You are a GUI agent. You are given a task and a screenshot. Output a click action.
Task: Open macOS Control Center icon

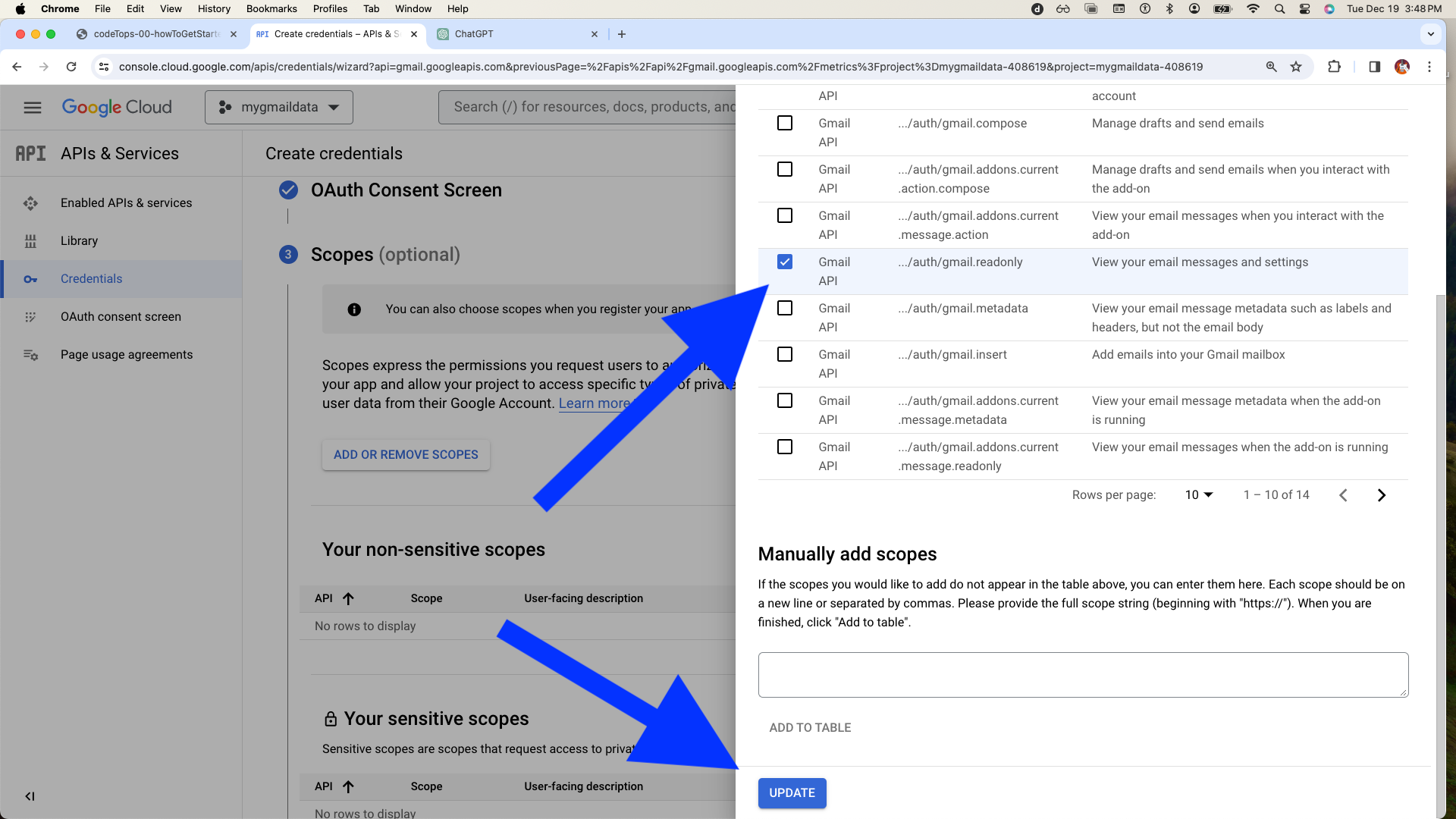(x=1304, y=9)
